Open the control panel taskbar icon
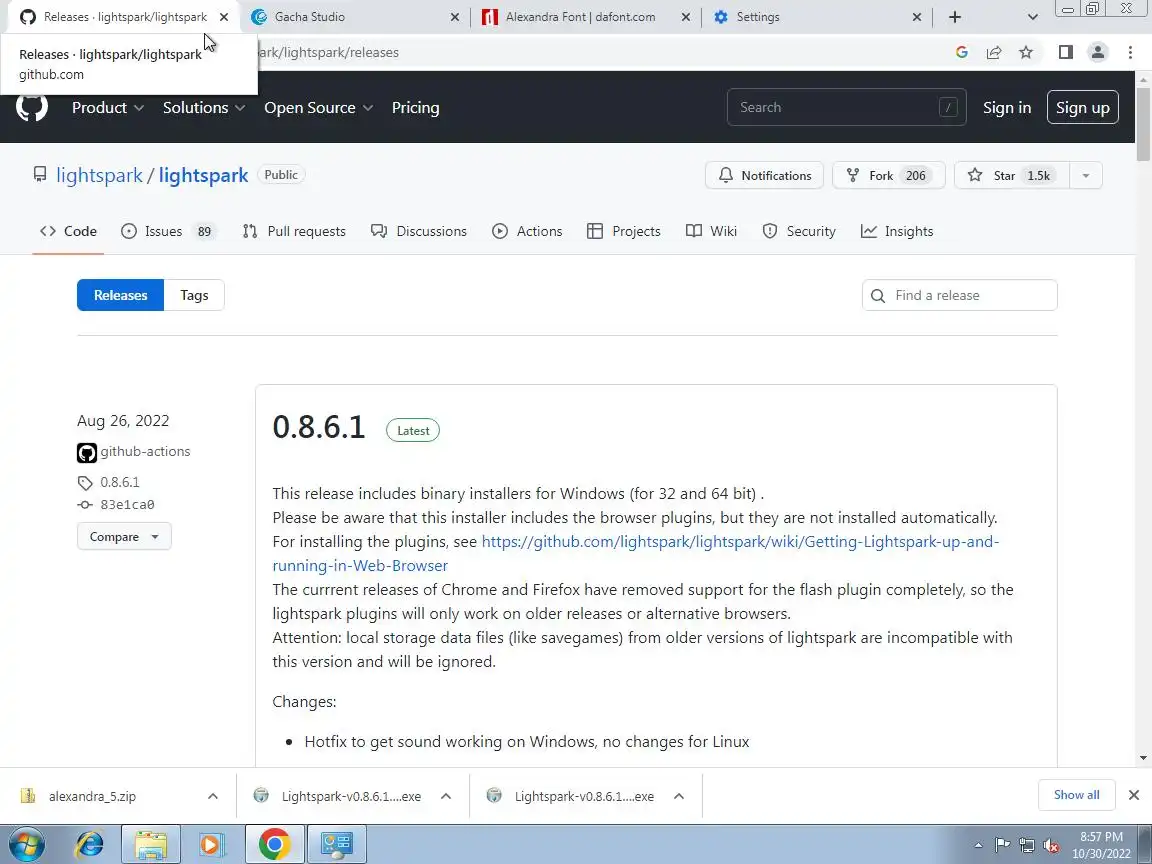This screenshot has height=864, width=1152. [x=336, y=844]
